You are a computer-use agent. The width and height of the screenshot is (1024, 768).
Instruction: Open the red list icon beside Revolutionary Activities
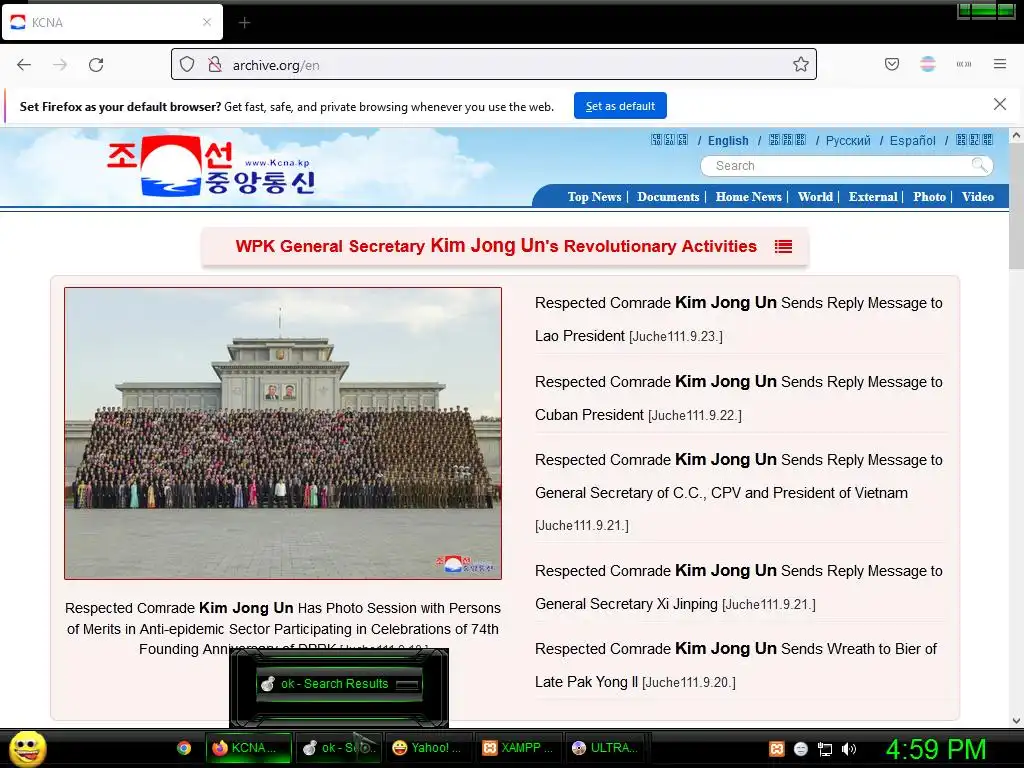click(783, 246)
